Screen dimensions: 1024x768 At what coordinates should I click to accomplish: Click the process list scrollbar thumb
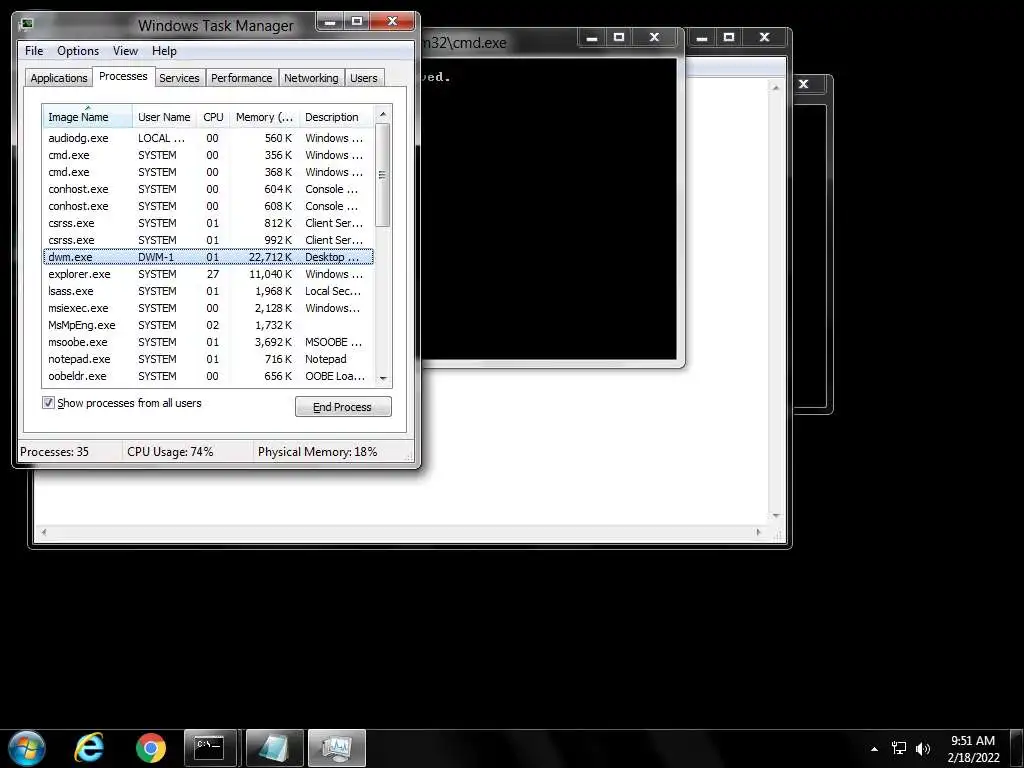(383, 175)
